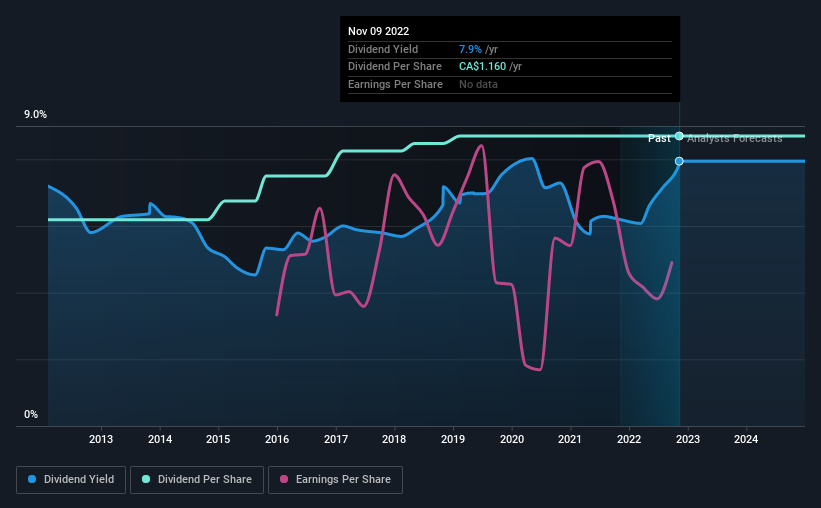Click the blue dividend yield marker point
This screenshot has width=821, height=508.
[679, 161]
